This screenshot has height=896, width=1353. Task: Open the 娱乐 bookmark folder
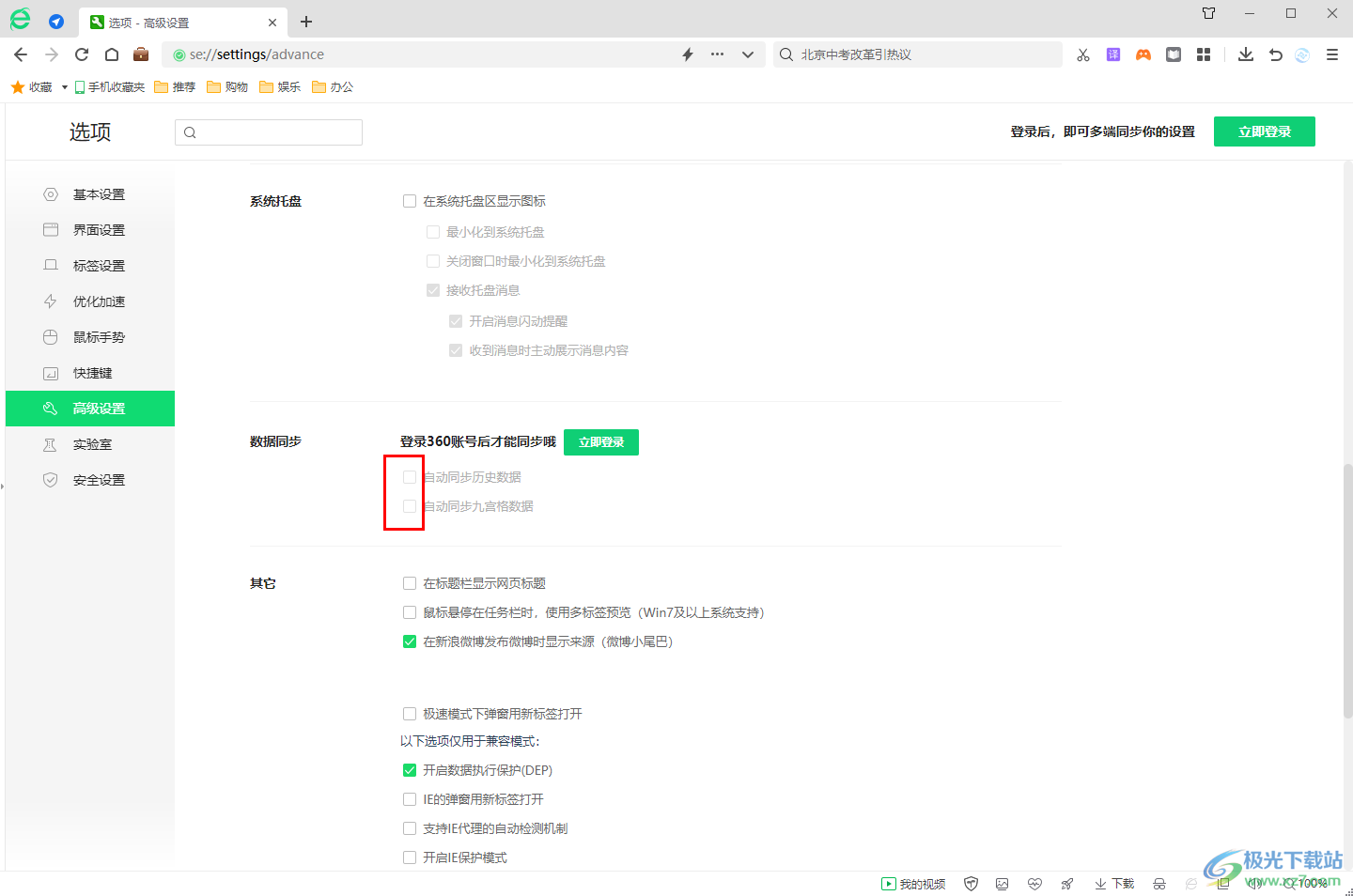pyautogui.click(x=281, y=86)
